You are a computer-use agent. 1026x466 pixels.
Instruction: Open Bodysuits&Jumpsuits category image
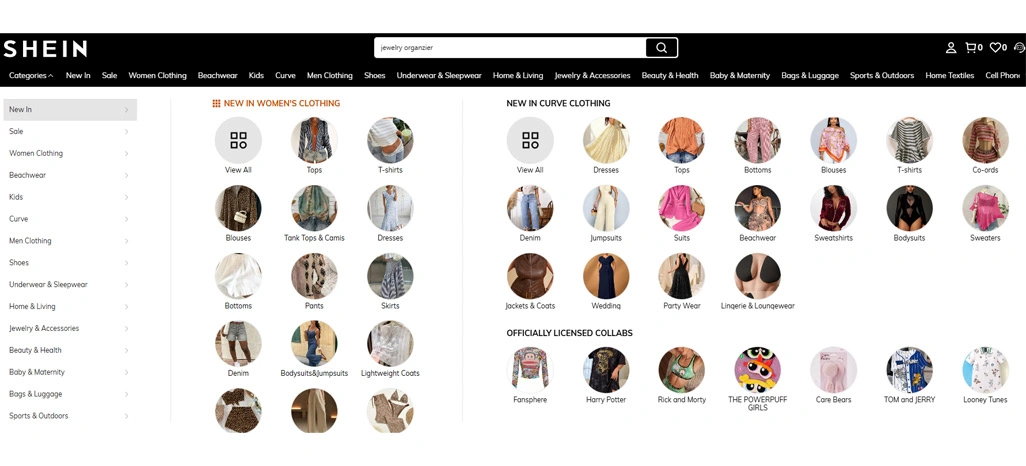[x=314, y=344]
